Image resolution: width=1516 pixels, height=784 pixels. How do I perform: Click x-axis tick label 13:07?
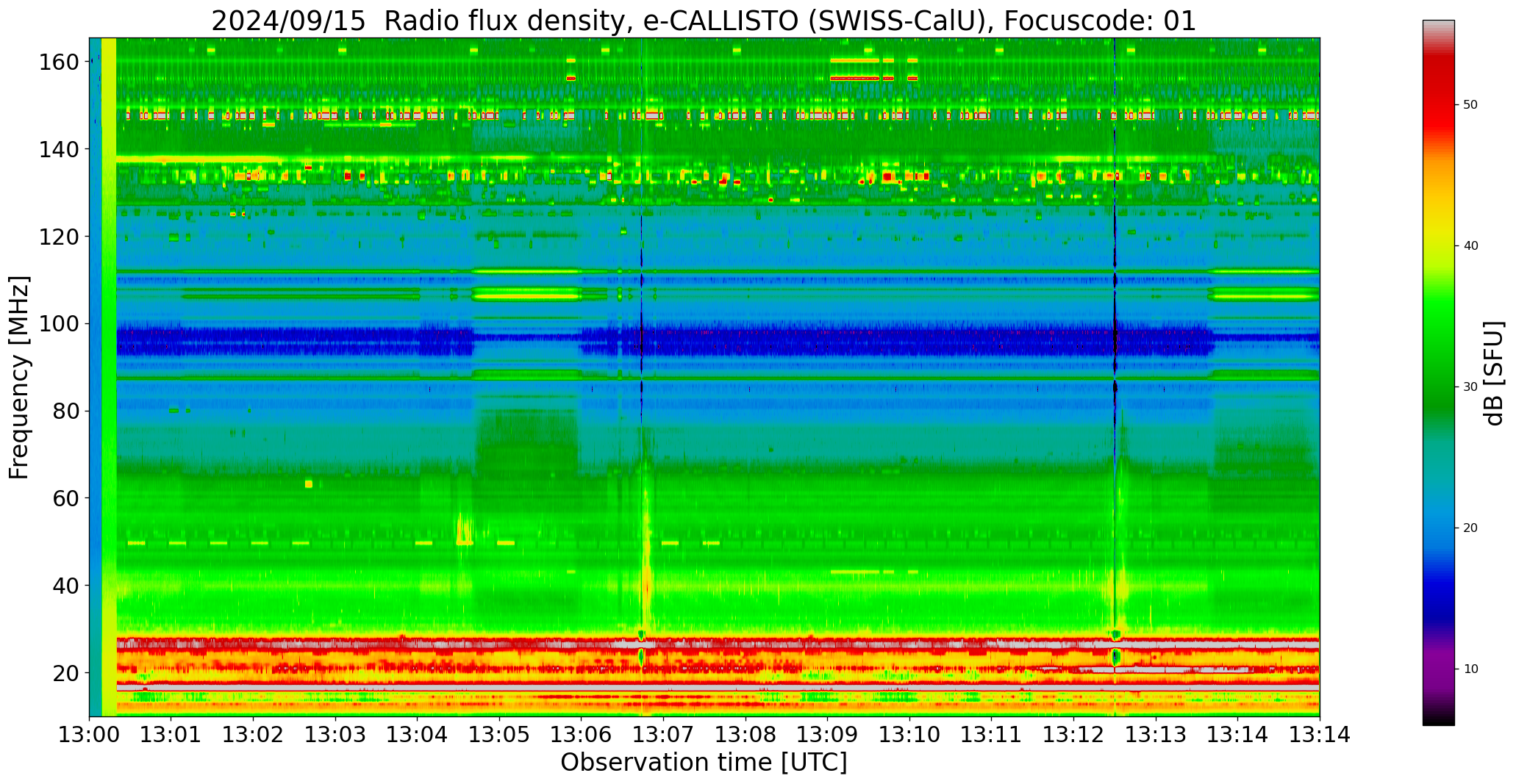pos(664,735)
